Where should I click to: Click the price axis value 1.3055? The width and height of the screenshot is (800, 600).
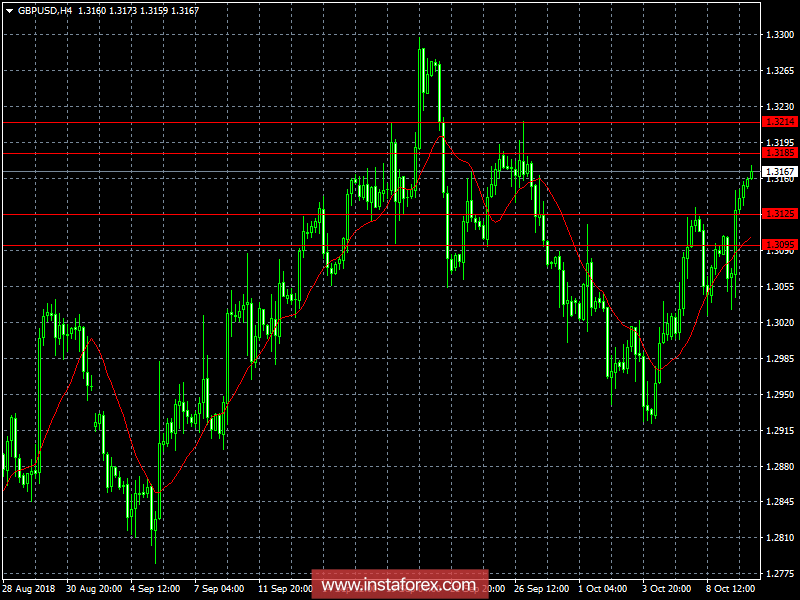click(x=780, y=287)
